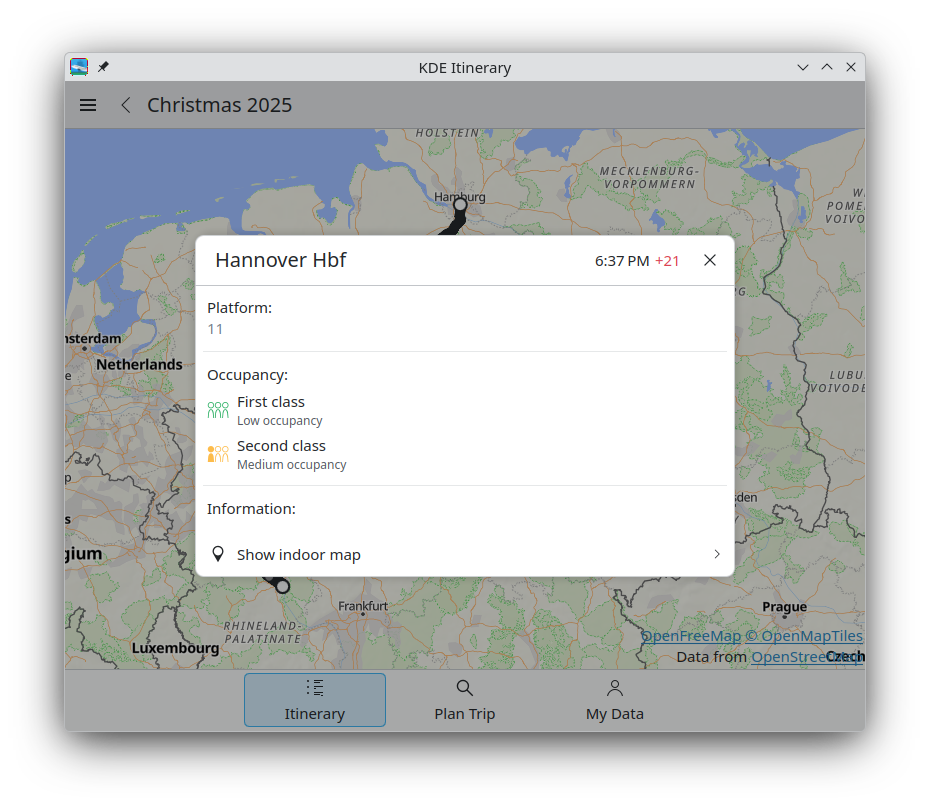
Task: Click the Second class occupancy icon
Action: pos(218,454)
